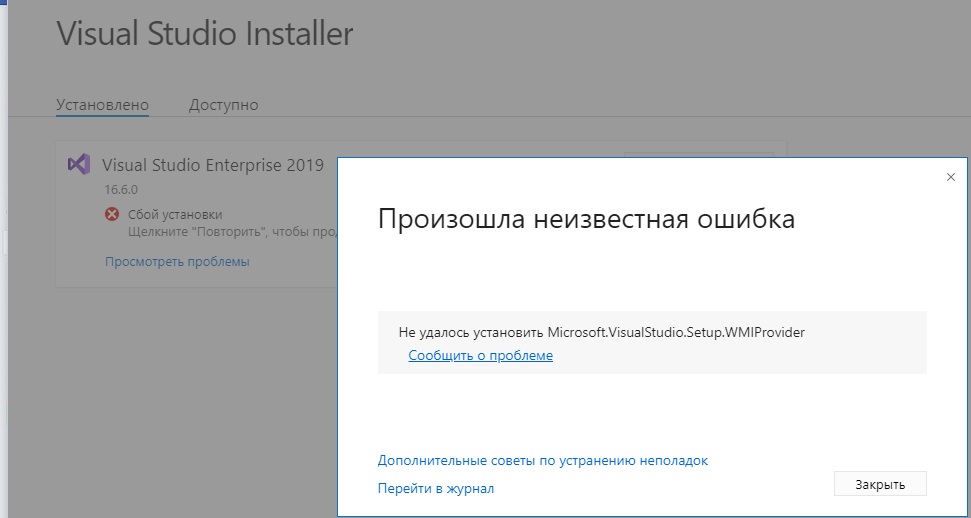Select the Visual Studio Enterprise 2019 title
The width and height of the screenshot is (971, 518).
pos(213,165)
